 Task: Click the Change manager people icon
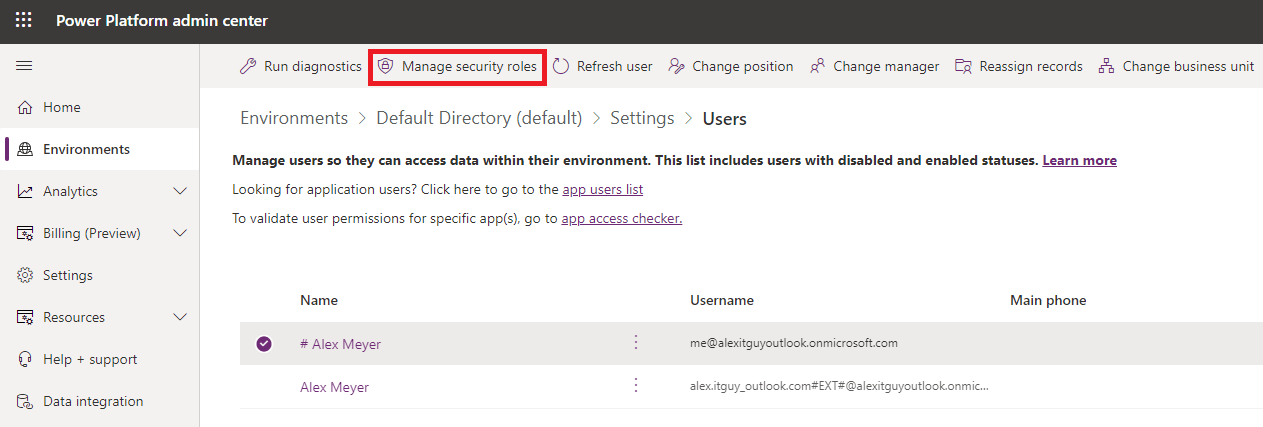coord(817,66)
